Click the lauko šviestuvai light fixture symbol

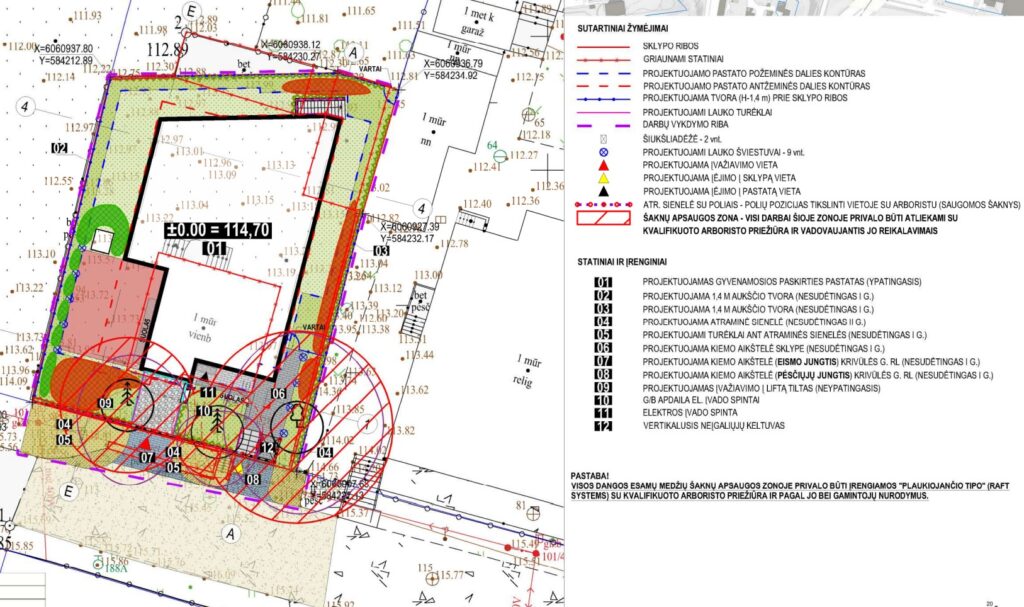[x=603, y=152]
